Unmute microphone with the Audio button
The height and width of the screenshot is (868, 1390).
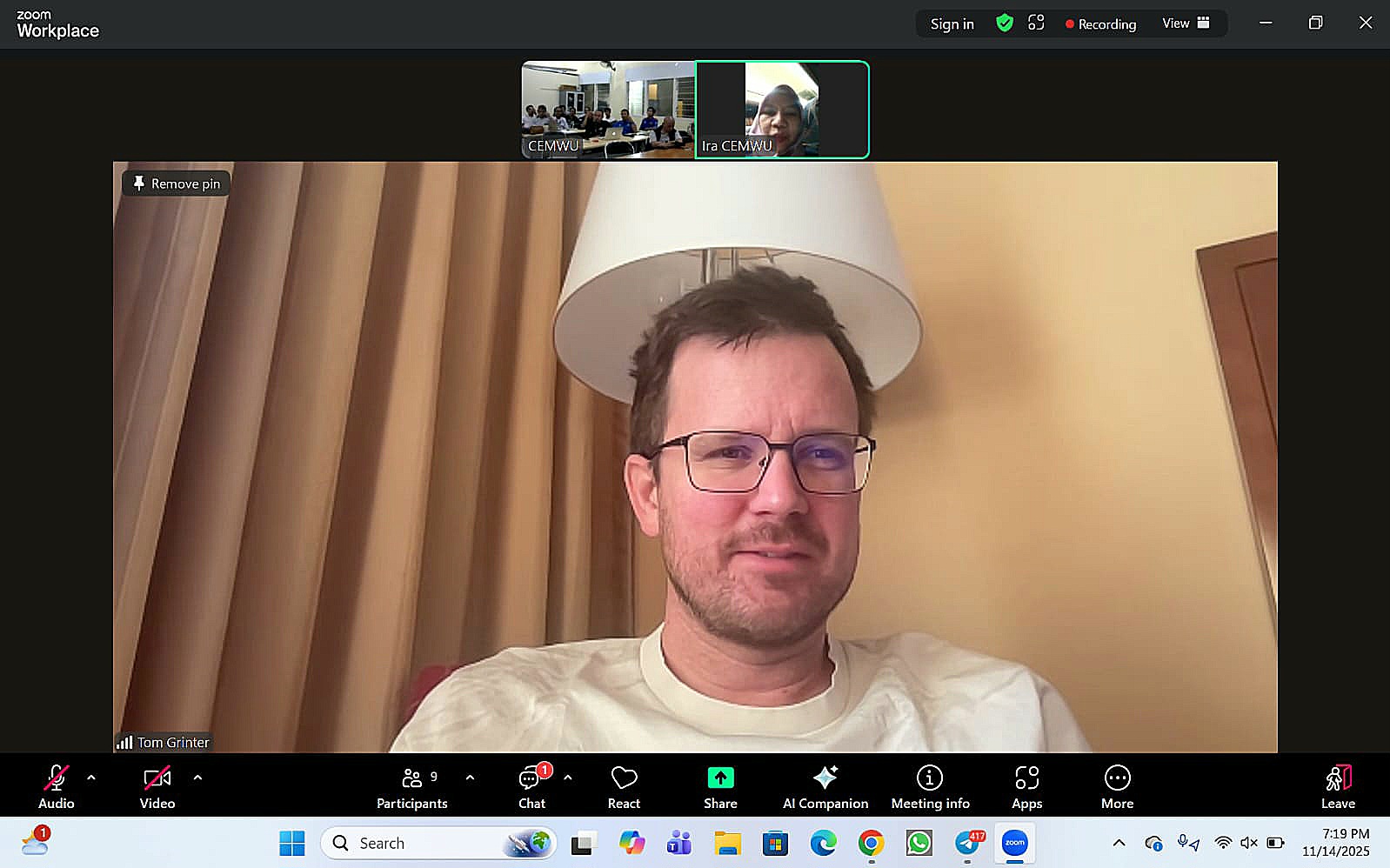pos(57,787)
